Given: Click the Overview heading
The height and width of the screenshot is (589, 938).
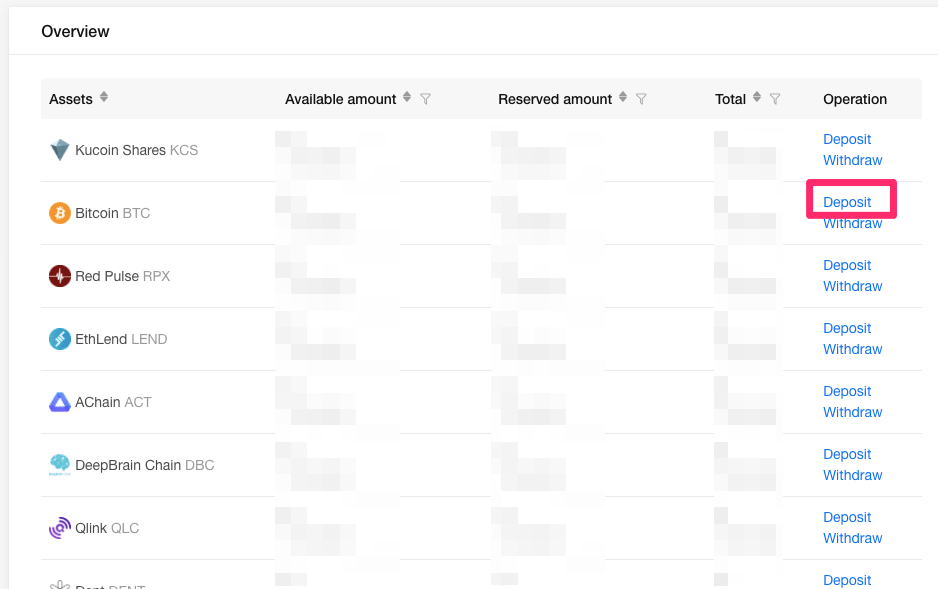Looking at the screenshot, I should (75, 32).
